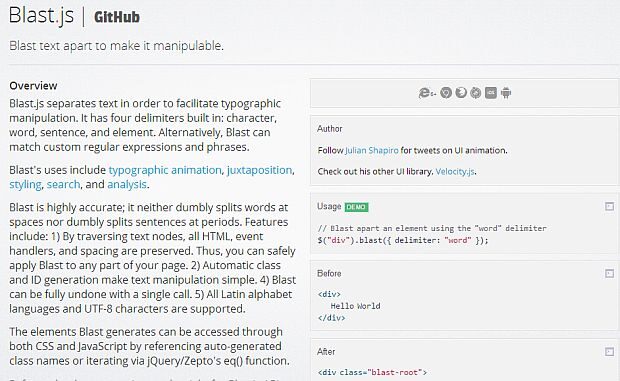Screen dimensions: 620x381
Task: Open the green DEMO badge
Action: (356, 207)
